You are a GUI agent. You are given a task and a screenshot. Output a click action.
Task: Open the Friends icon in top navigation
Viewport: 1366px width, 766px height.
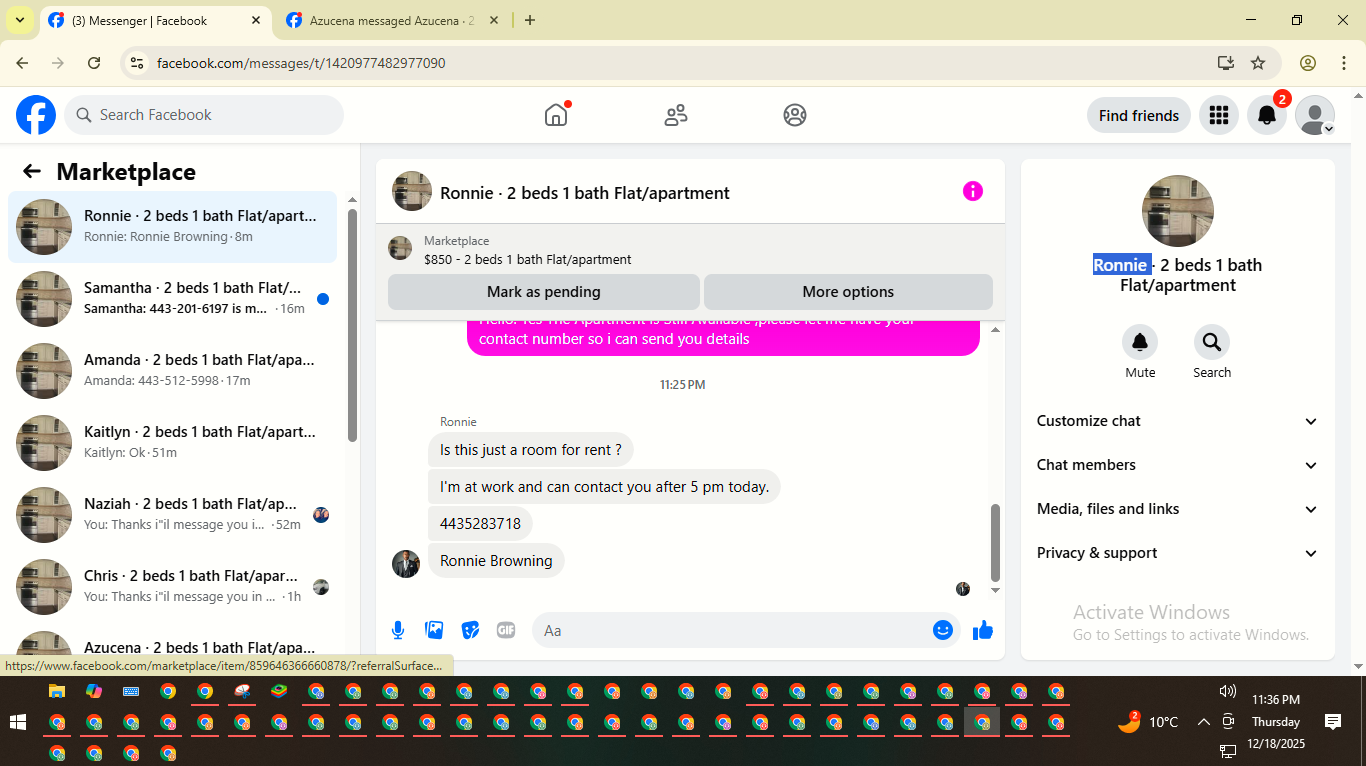676,115
